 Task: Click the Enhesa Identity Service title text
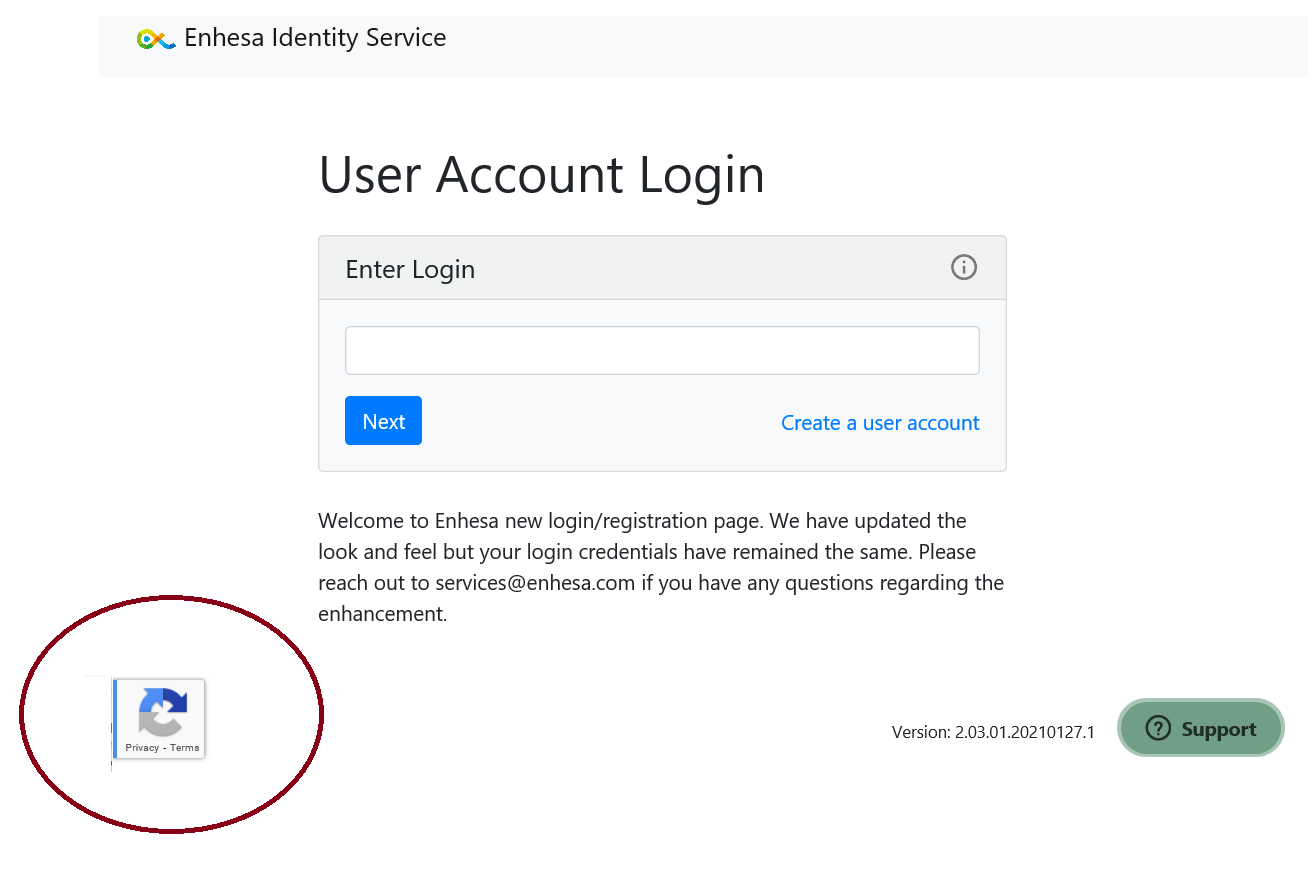315,38
